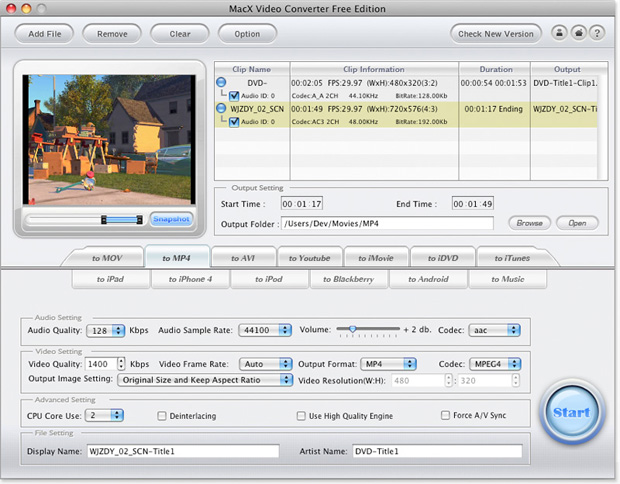
Task: Collapse the WJZDY_02_SCN clip with its blue circle
Action: [222, 108]
